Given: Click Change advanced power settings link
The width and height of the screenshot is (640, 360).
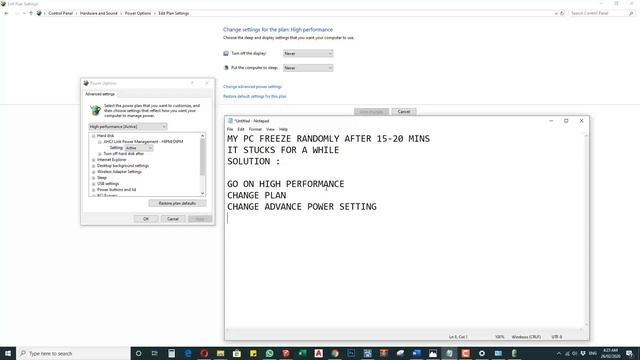Looking at the screenshot, I should (252, 87).
